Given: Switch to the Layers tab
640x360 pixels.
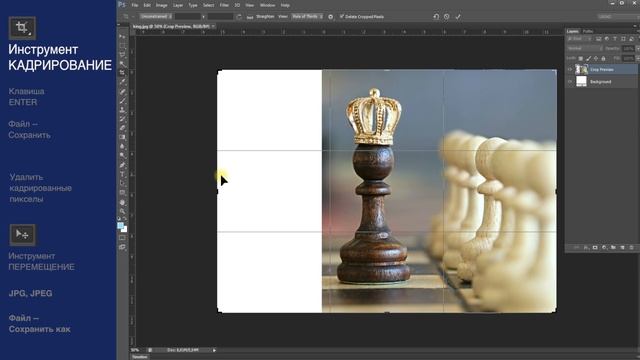Looking at the screenshot, I should tap(573, 31).
